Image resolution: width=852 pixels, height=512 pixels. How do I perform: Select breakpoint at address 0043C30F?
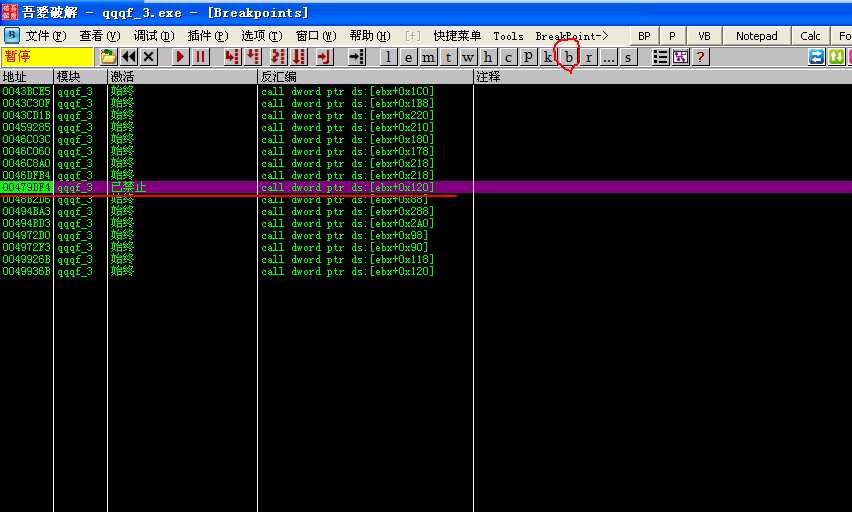point(26,103)
